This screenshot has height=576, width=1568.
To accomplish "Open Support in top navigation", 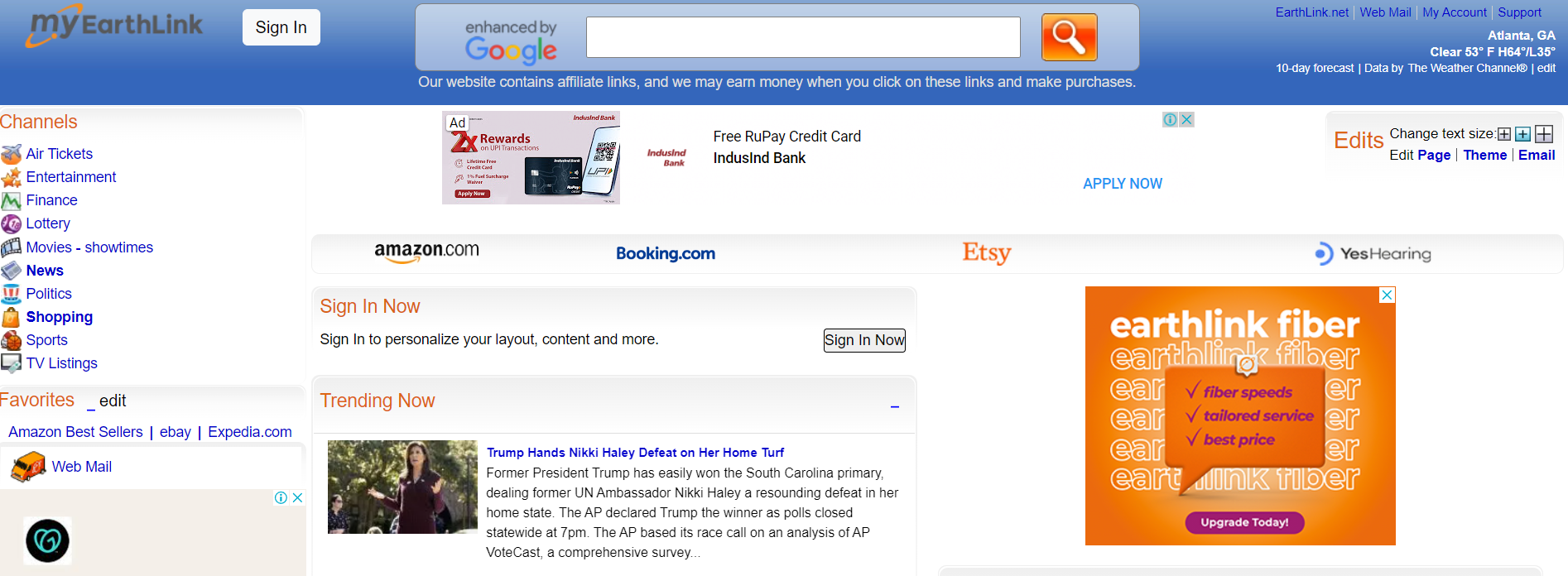I will tap(1520, 12).
